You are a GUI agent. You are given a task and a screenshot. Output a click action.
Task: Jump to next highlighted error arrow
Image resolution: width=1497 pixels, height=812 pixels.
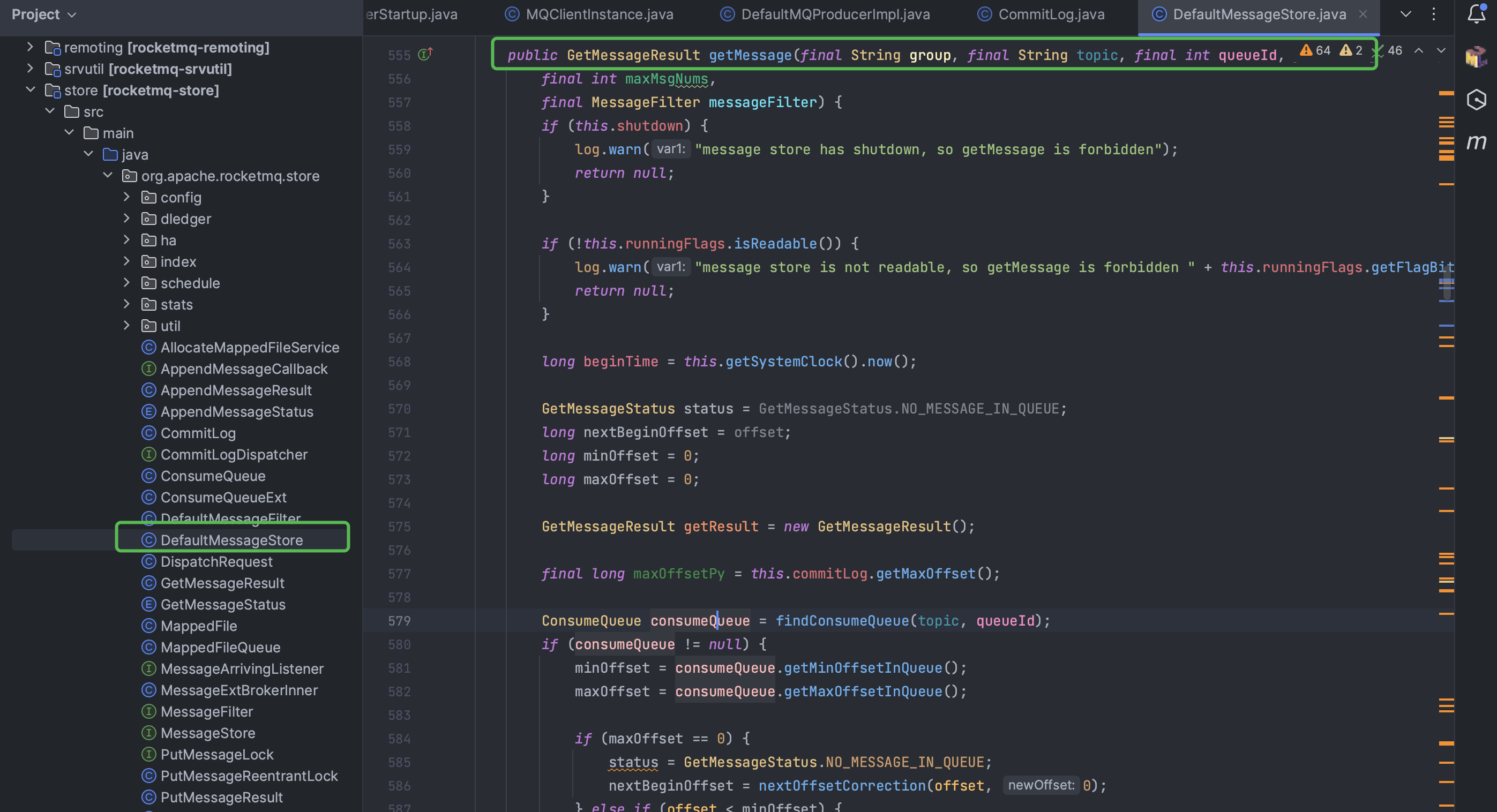1441,50
